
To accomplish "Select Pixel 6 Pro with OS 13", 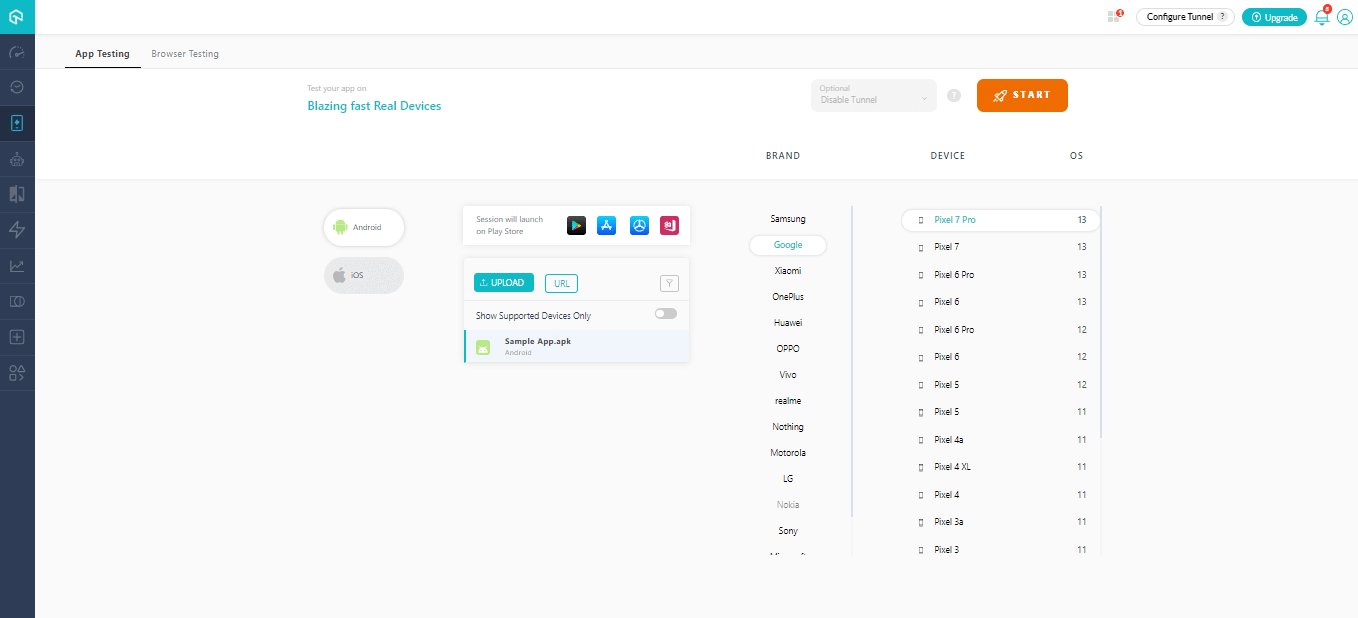I will [1000, 275].
